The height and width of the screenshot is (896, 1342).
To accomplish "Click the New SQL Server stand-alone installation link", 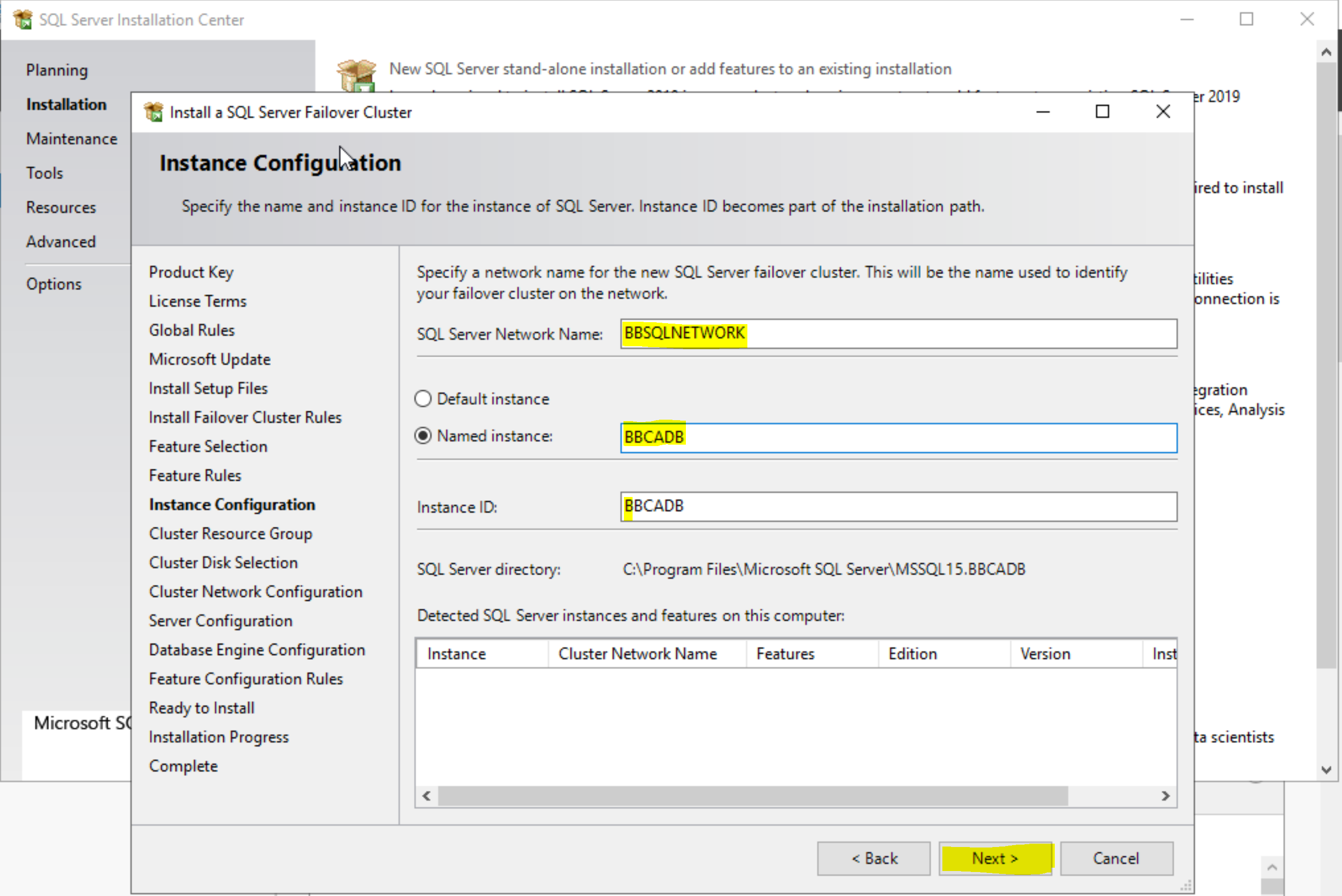I will coord(671,69).
